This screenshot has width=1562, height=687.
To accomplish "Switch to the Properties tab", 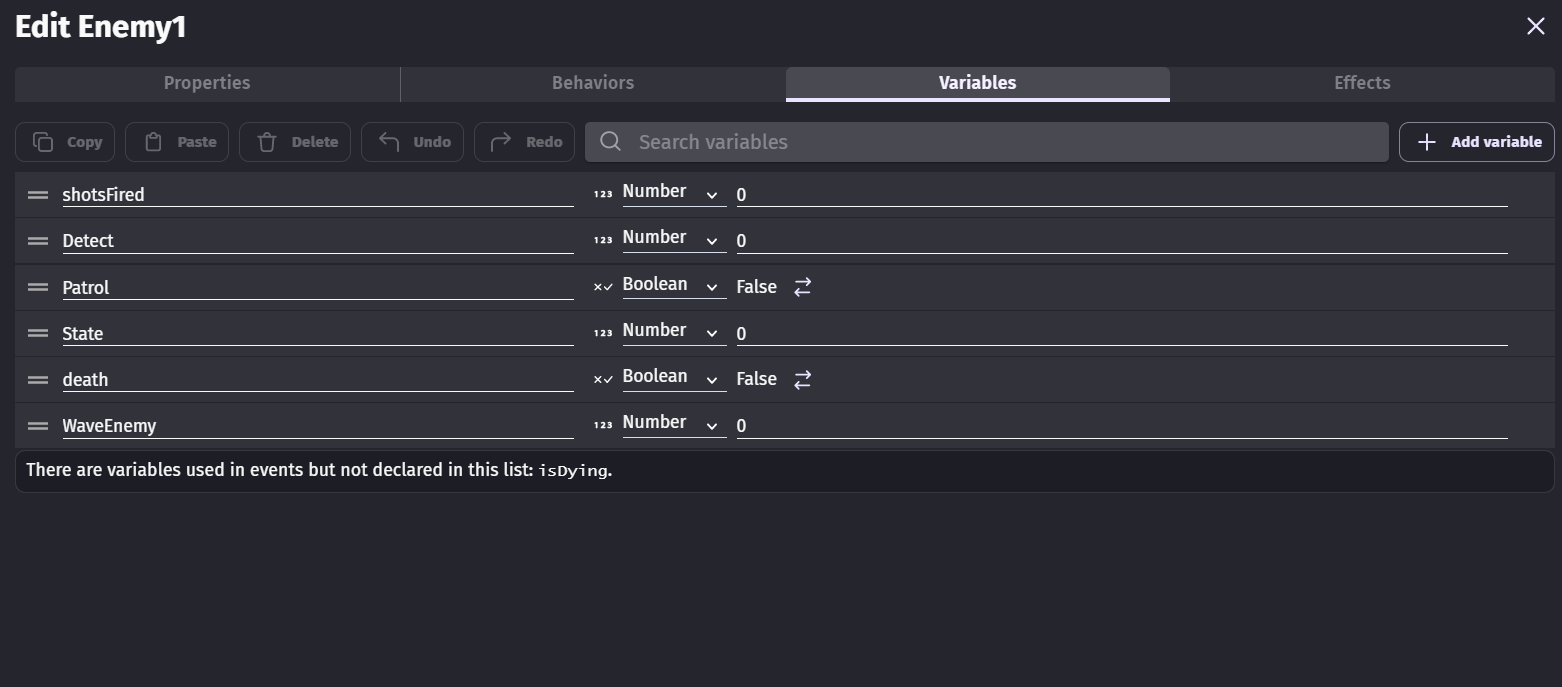I will [x=207, y=83].
